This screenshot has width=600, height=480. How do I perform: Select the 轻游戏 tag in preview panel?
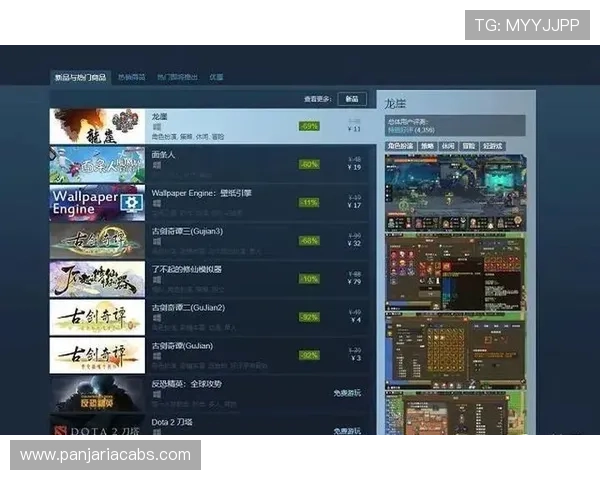[492, 146]
